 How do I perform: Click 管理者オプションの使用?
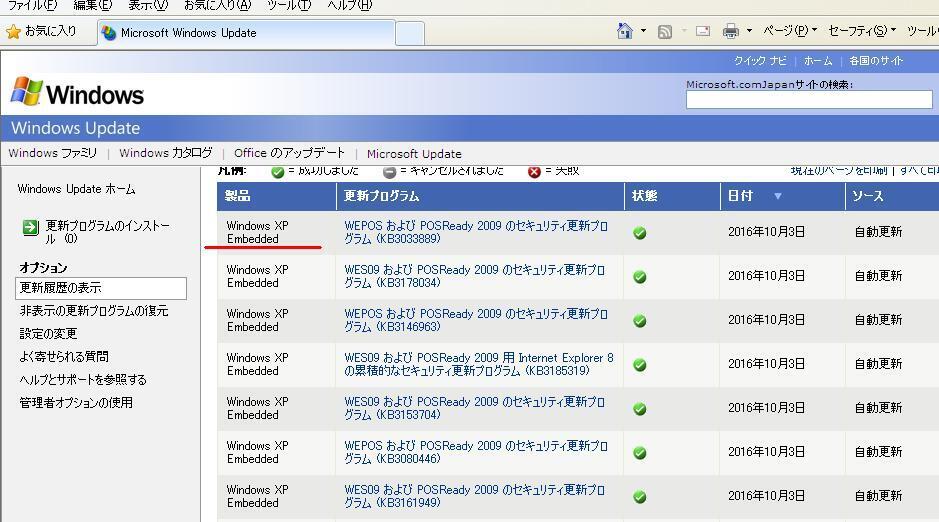click(76, 403)
